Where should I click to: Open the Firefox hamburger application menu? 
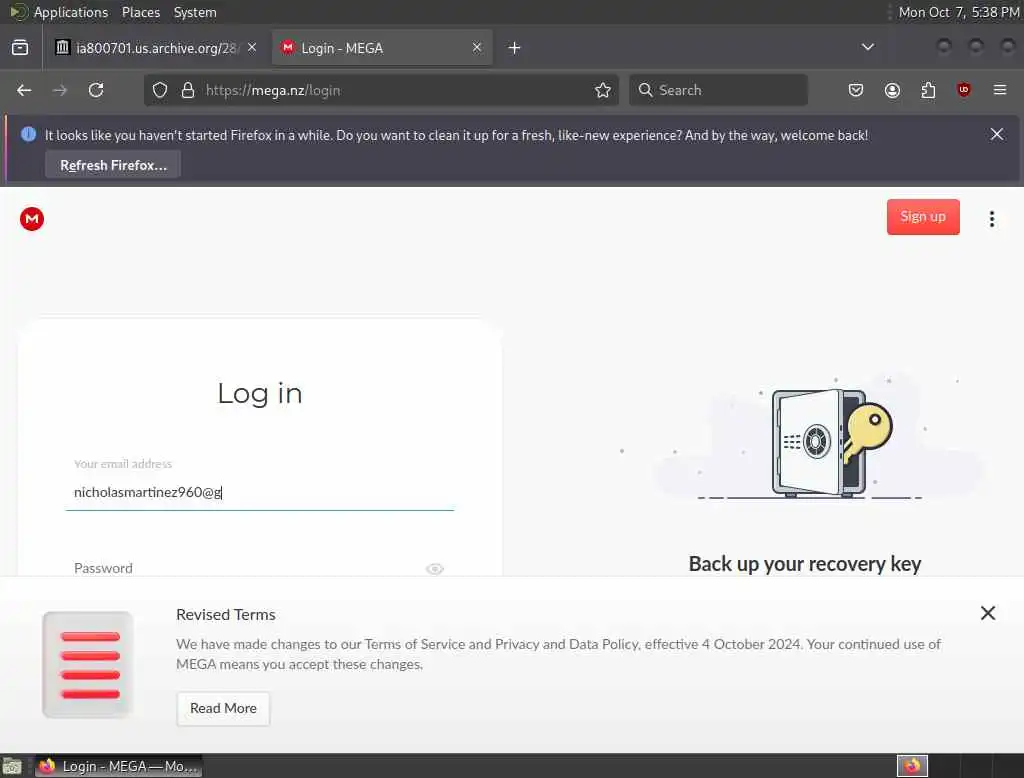click(x=1000, y=90)
